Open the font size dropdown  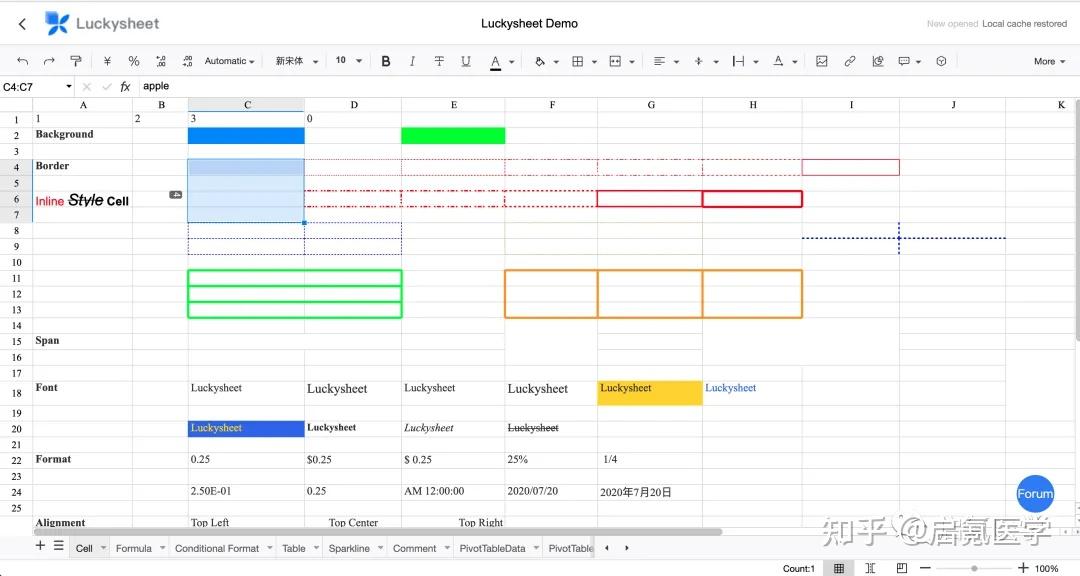(x=347, y=61)
